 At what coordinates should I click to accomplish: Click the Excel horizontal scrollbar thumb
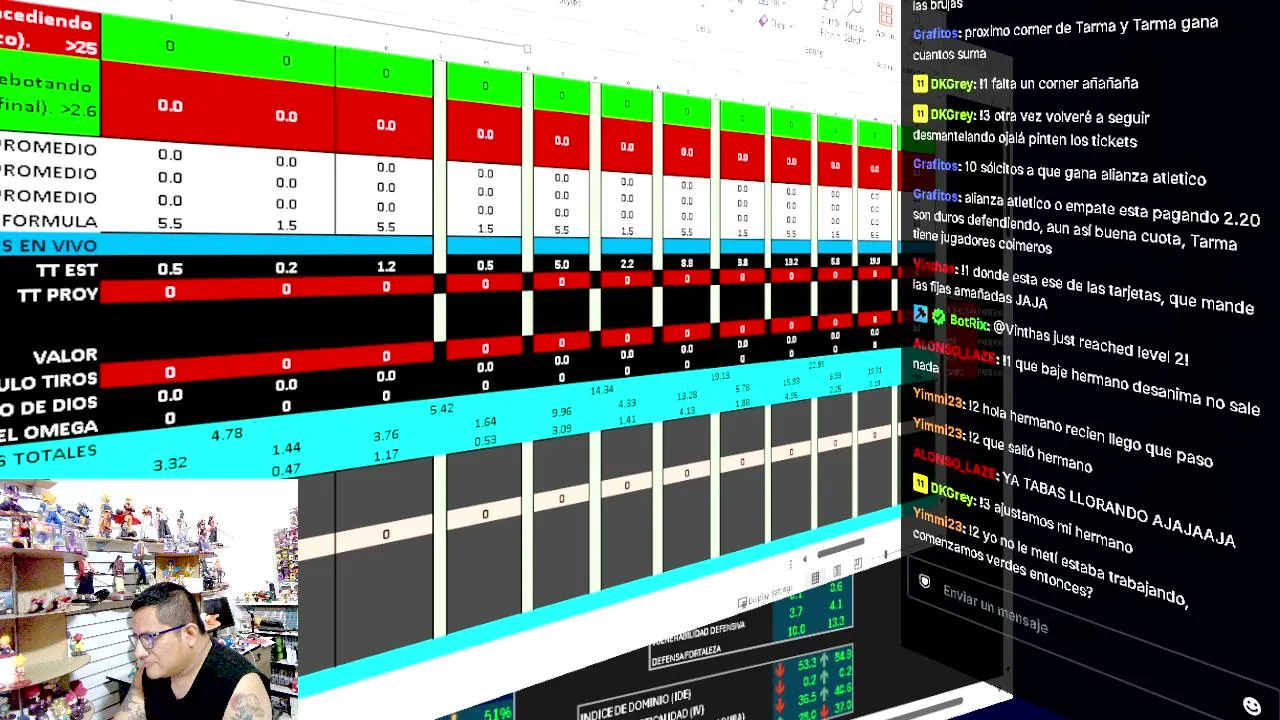841,548
